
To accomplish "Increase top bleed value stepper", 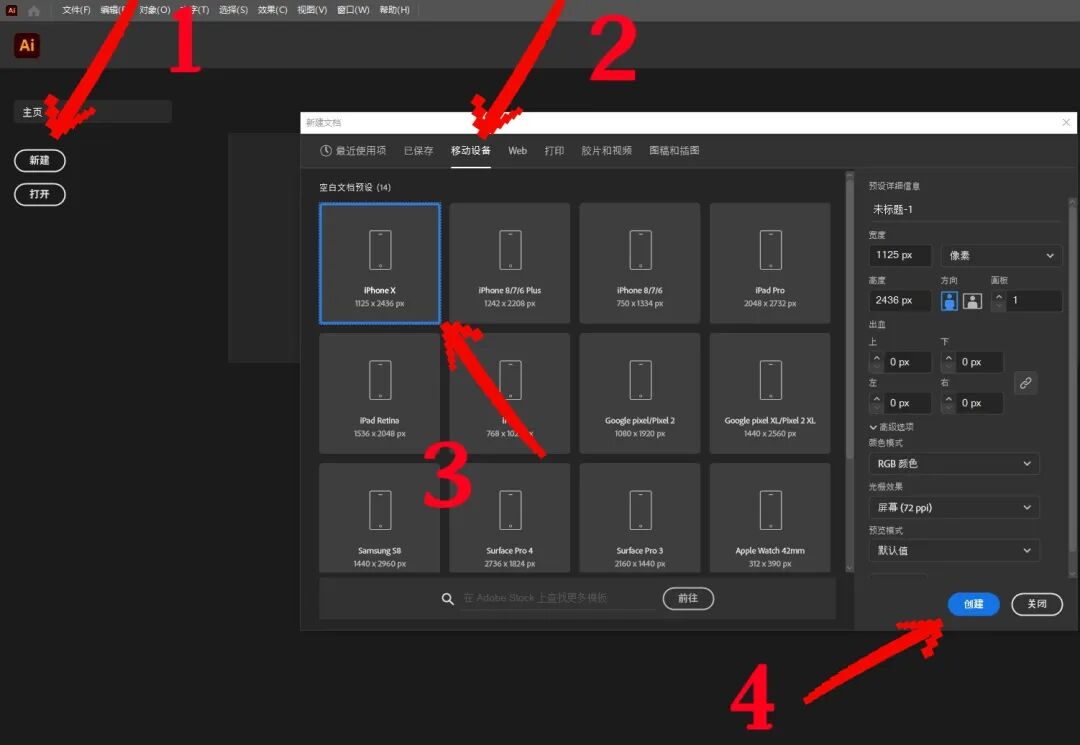I will (x=876, y=357).
